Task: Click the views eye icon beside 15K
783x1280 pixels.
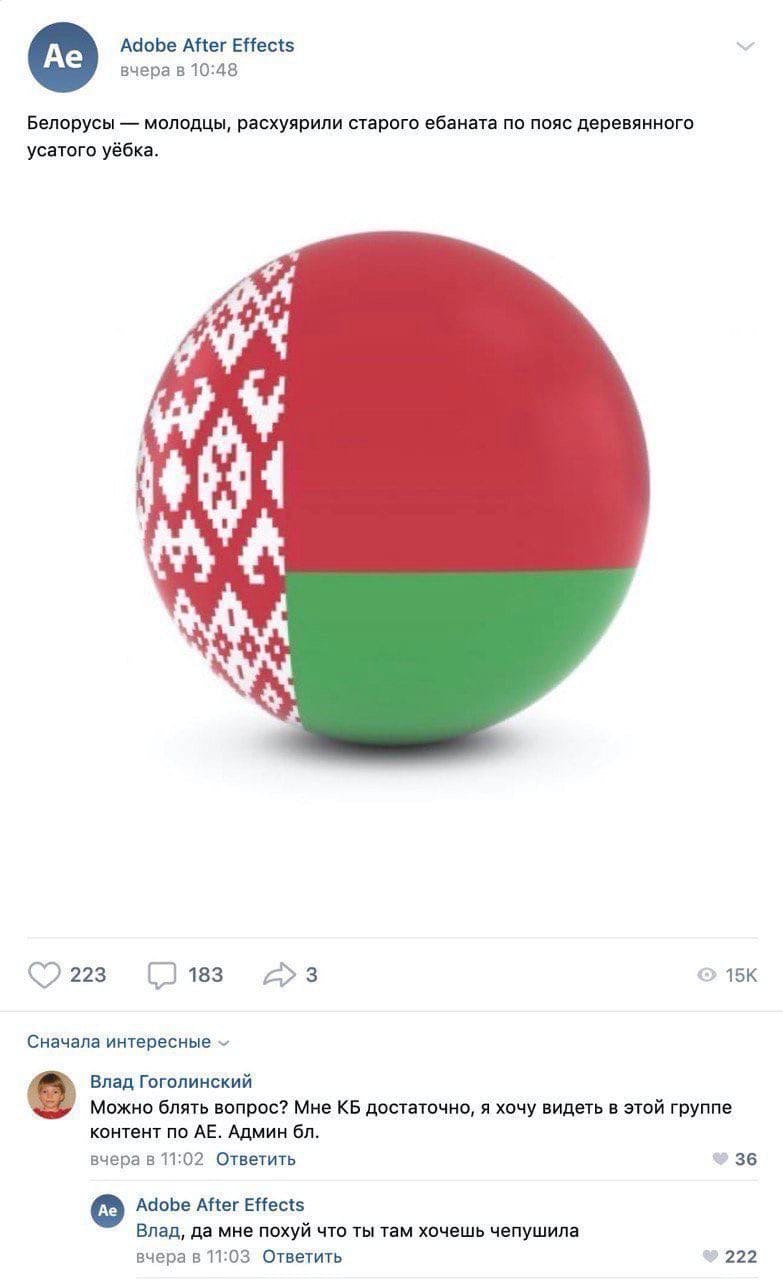Action: pyautogui.click(x=707, y=975)
